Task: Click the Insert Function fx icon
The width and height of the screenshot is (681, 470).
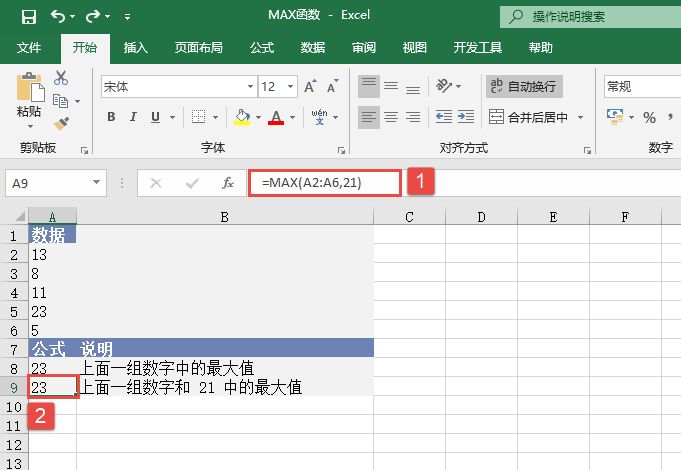Action: point(228,183)
